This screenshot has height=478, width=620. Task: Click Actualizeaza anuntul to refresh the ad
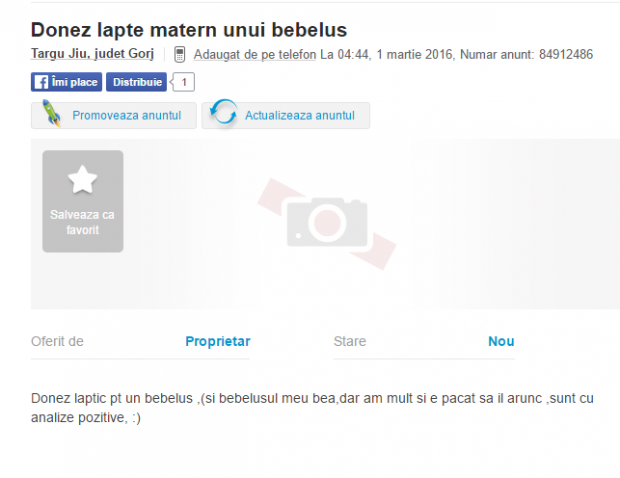286,115
